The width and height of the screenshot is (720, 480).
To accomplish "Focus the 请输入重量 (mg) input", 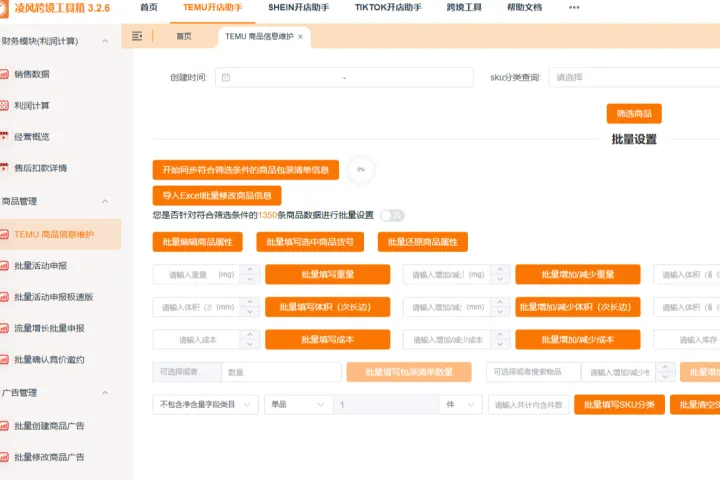I will [197, 275].
